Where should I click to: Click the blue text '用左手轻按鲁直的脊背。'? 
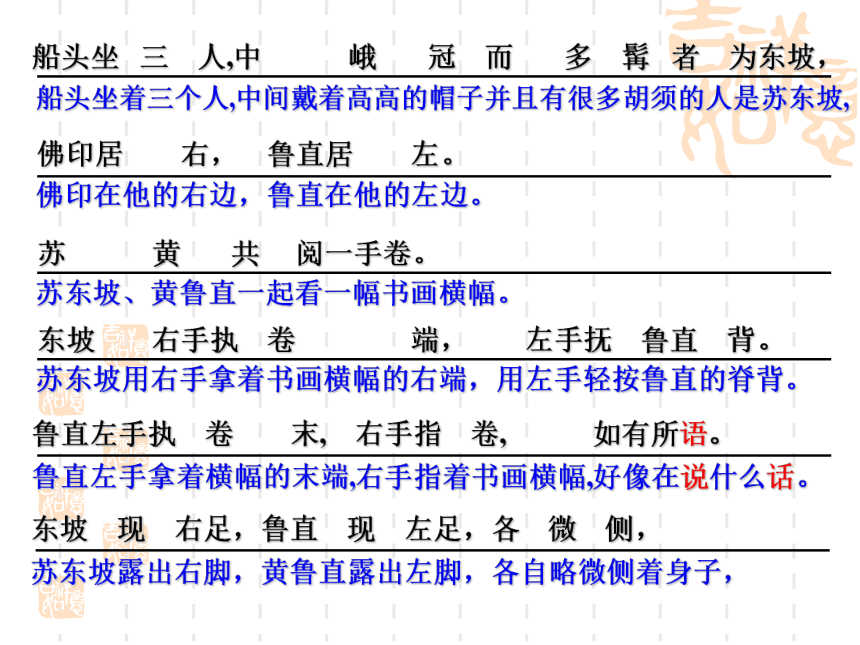coord(647,380)
